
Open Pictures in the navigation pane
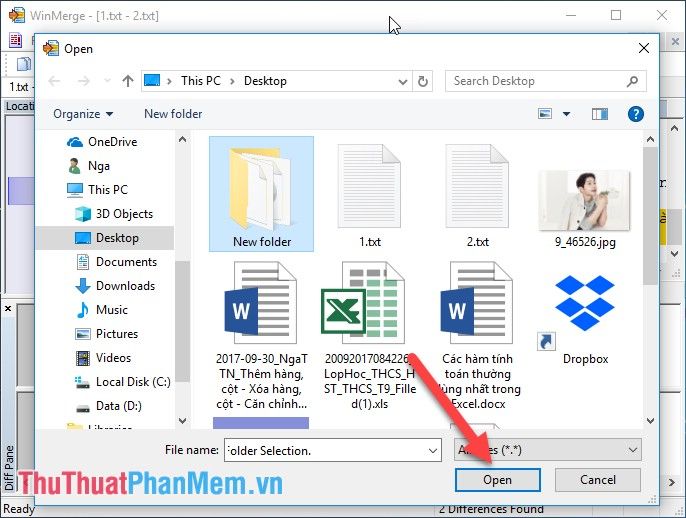coord(107,334)
